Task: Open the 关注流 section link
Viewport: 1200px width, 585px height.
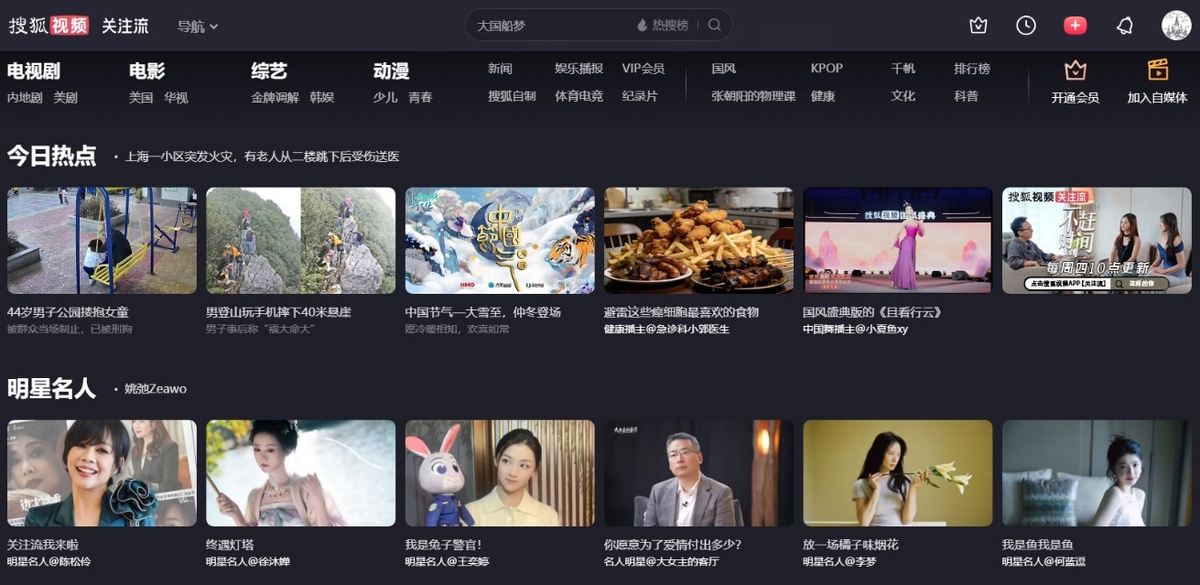Action: click(125, 26)
